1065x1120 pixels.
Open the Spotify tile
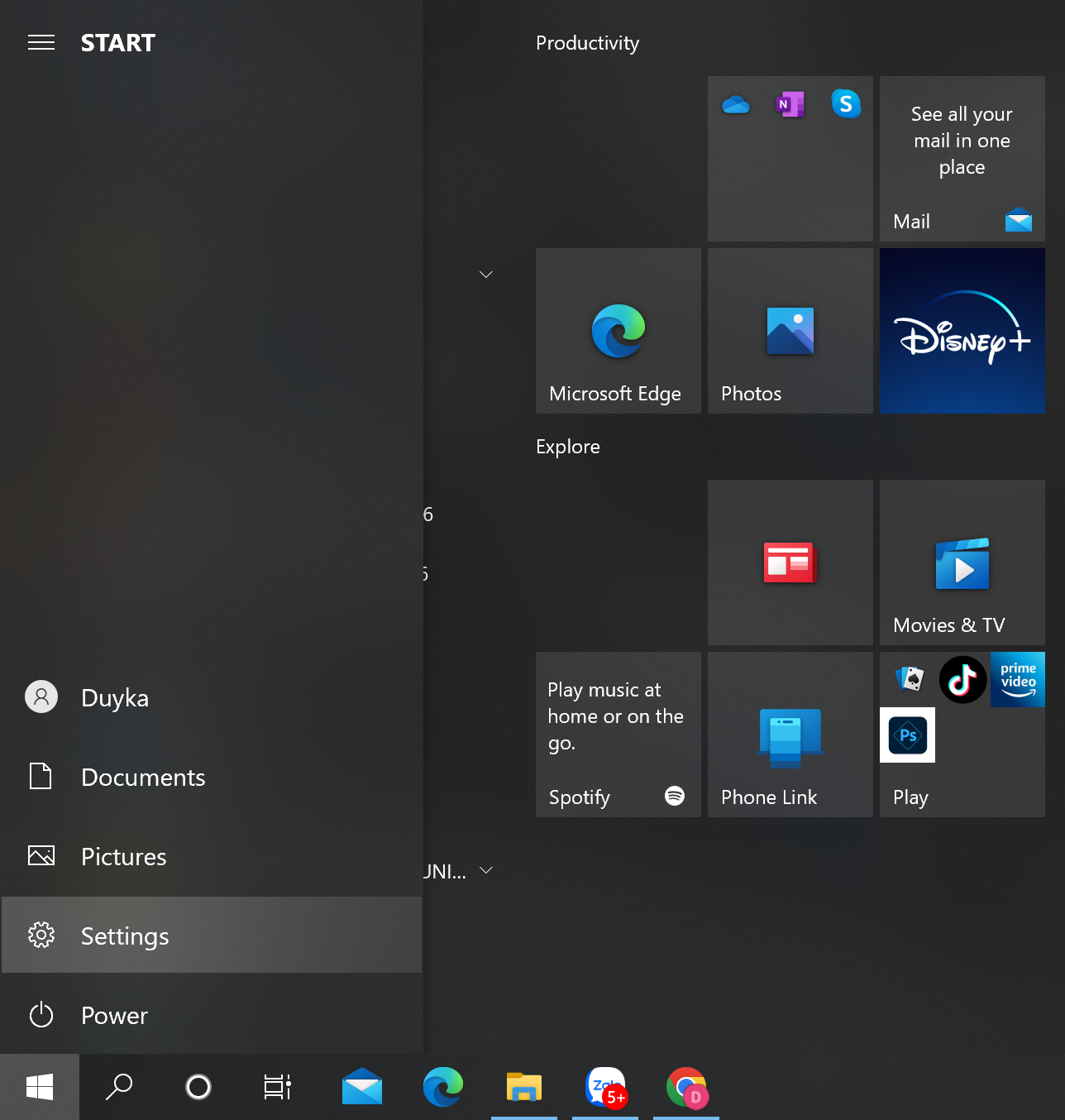(x=618, y=735)
